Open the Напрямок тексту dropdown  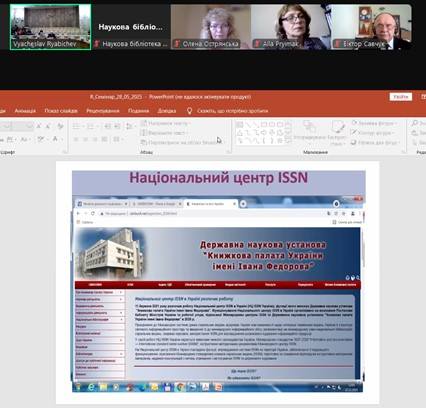(x=166, y=123)
